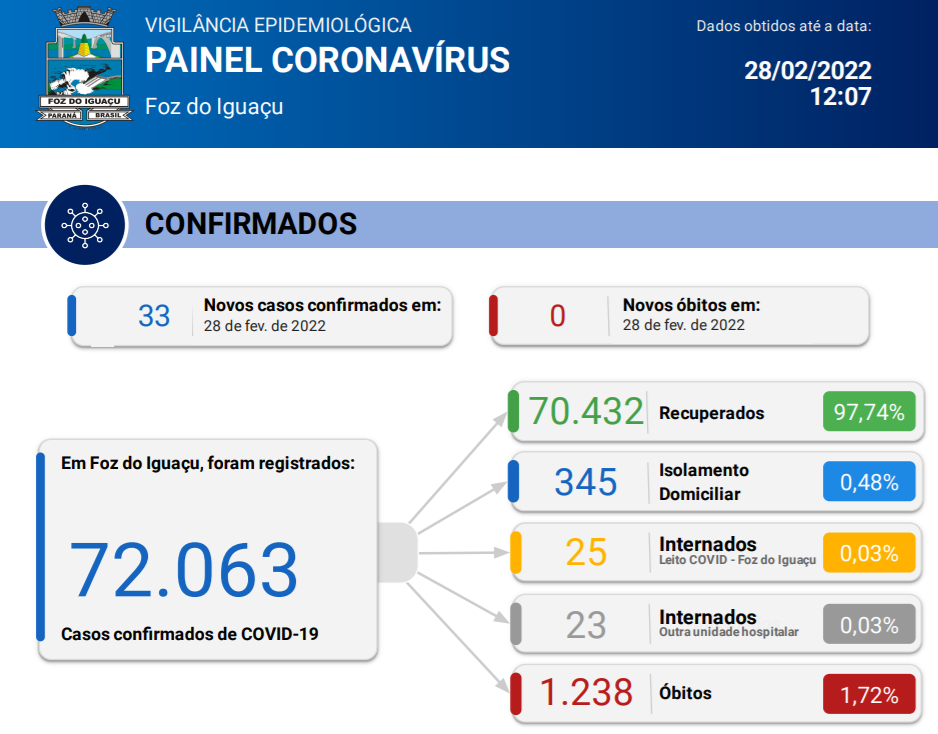This screenshot has width=938, height=734.
Task: Click the 'Outra unidade hospitalar' label
Action: pos(729,632)
